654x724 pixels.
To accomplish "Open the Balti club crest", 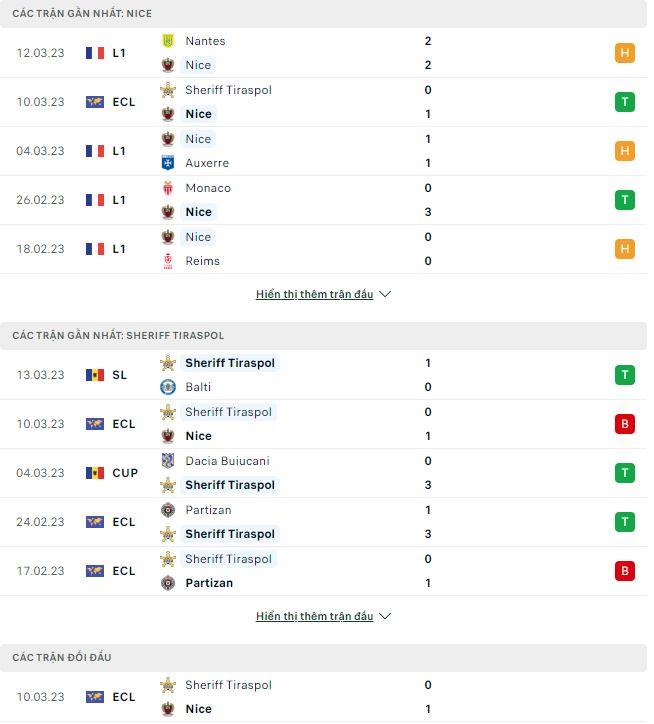I will [168, 387].
